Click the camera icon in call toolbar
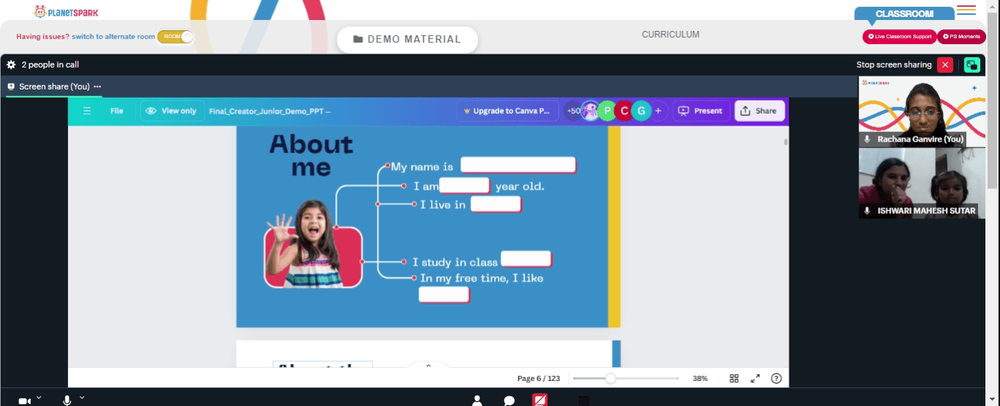This screenshot has width=1000, height=406. pyautogui.click(x=24, y=401)
